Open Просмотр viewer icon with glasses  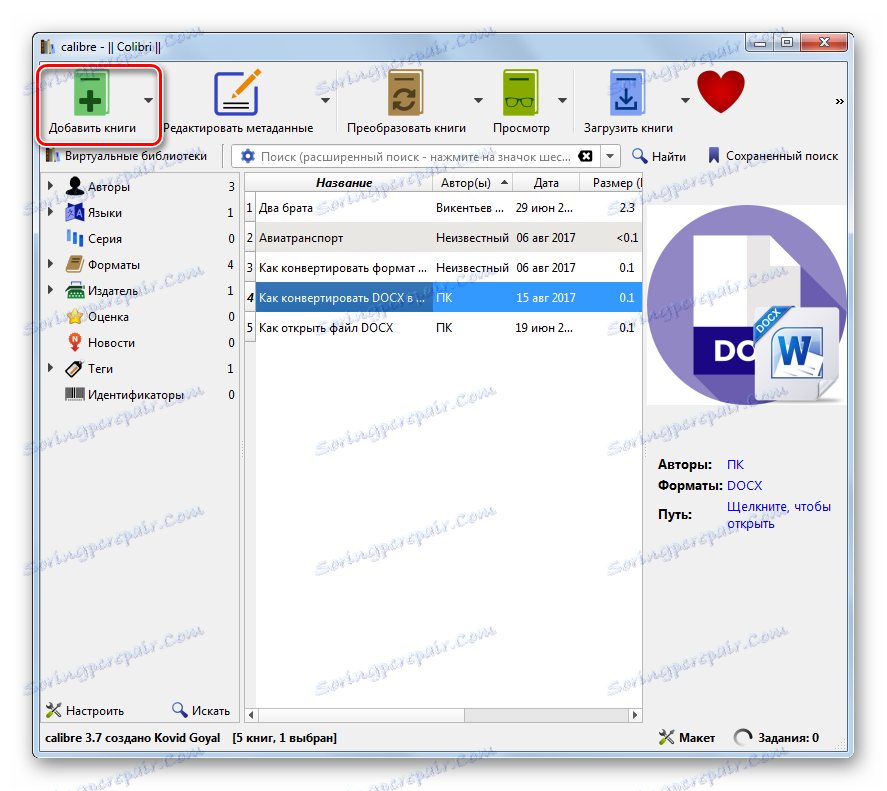click(520, 94)
